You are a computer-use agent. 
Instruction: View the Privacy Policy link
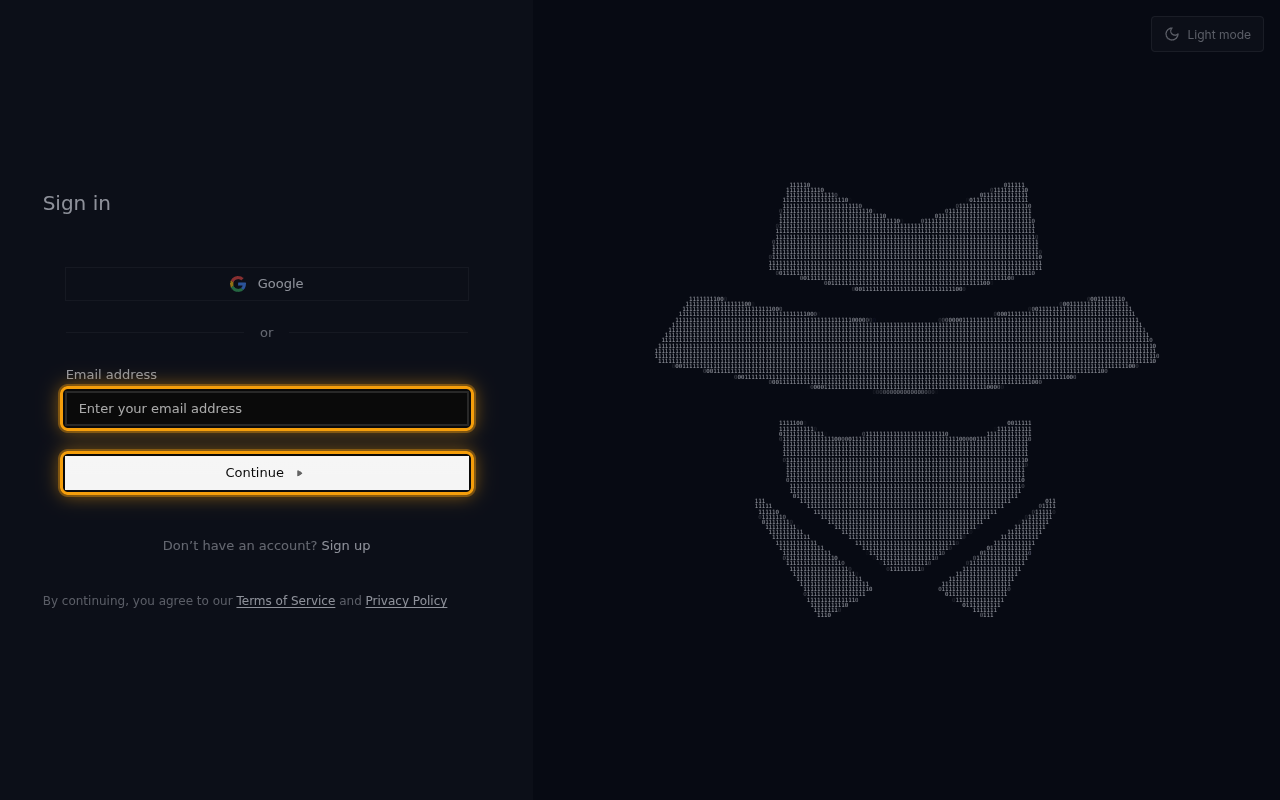(x=406, y=601)
